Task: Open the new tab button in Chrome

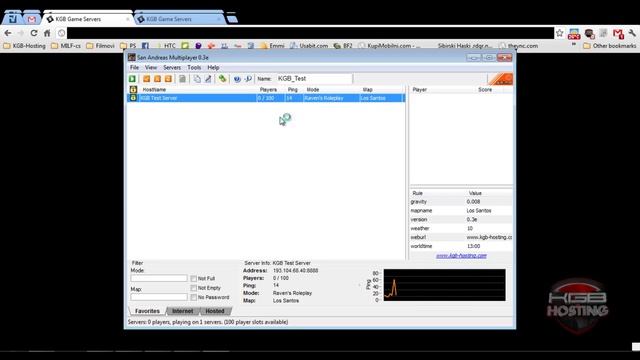Action: (232, 19)
